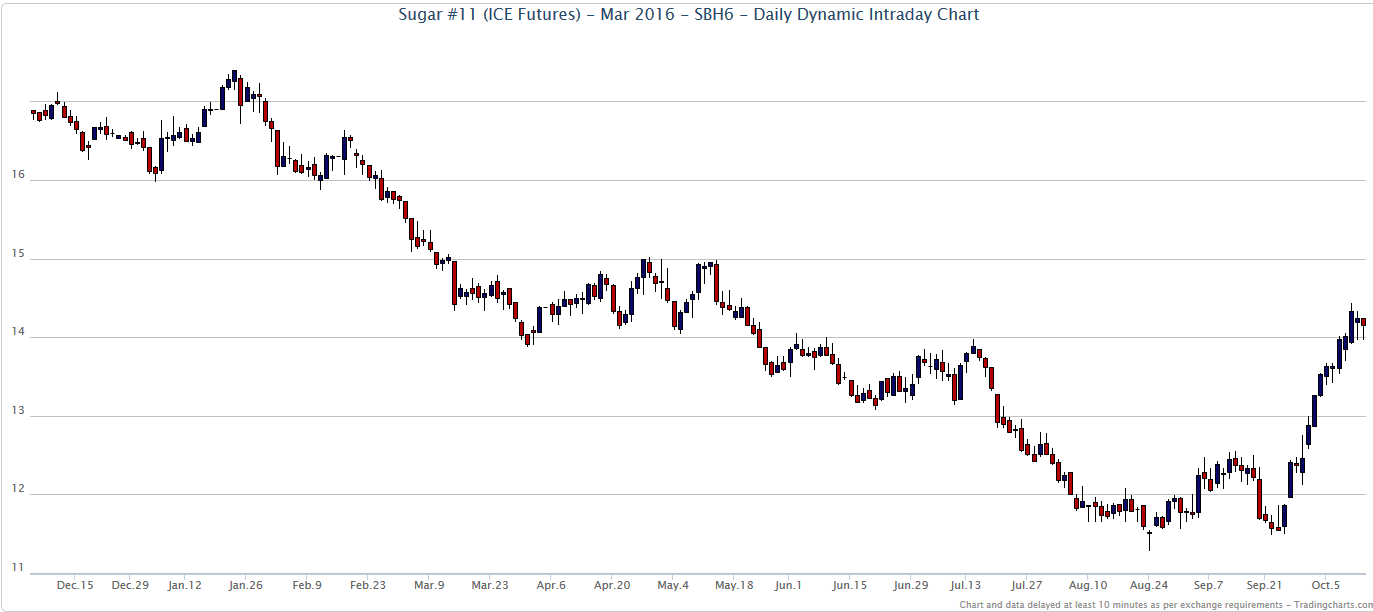Image resolution: width=1373 pixels, height=612 pixels.
Task: Click the 15 price axis label
Action: 18,254
